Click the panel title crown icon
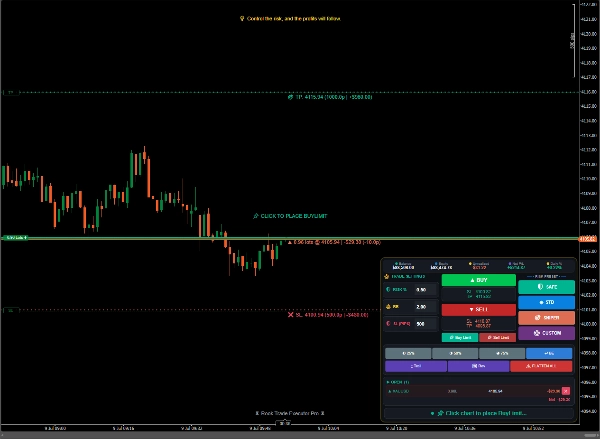Image resolution: width=600 pixels, height=439 pixels. (x=386, y=276)
